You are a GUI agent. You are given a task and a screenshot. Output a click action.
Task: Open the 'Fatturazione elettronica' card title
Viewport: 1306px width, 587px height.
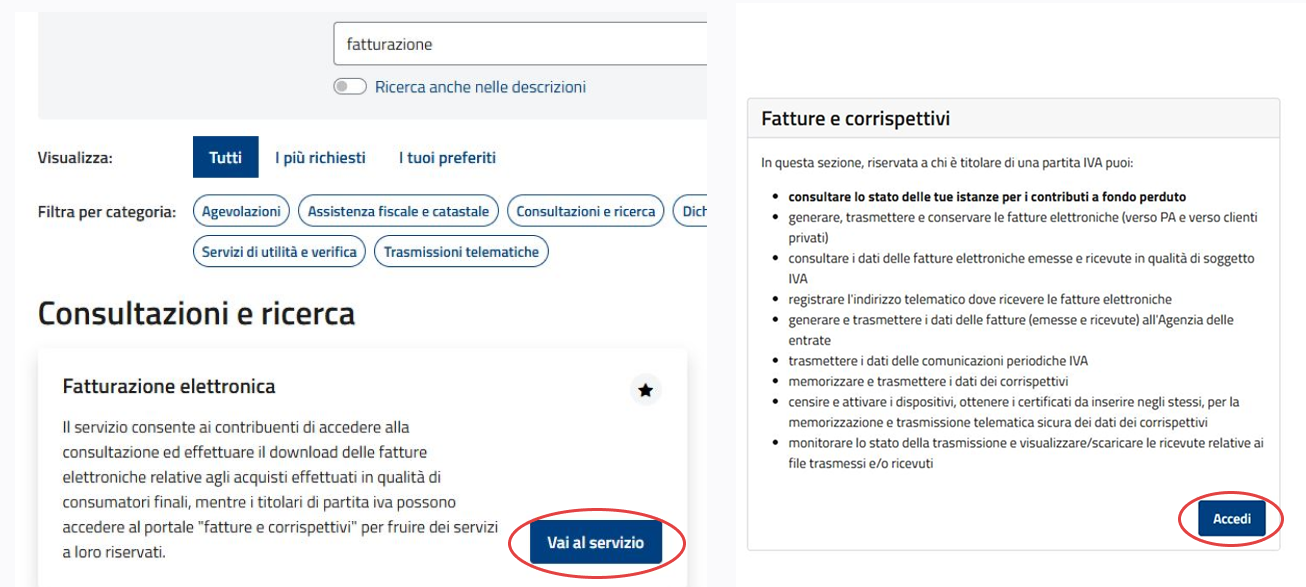pos(169,386)
